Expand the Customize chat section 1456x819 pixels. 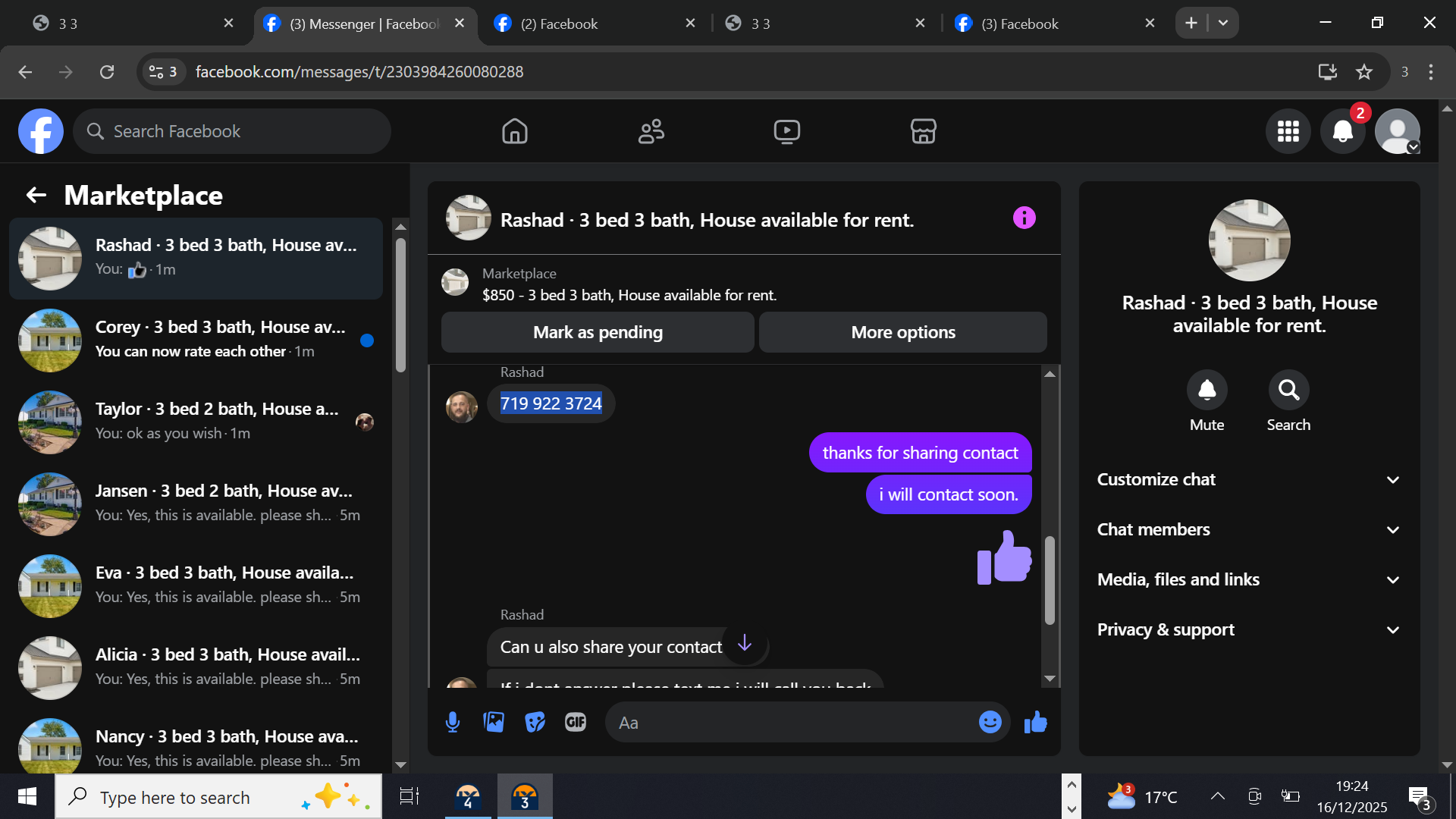(x=1249, y=480)
